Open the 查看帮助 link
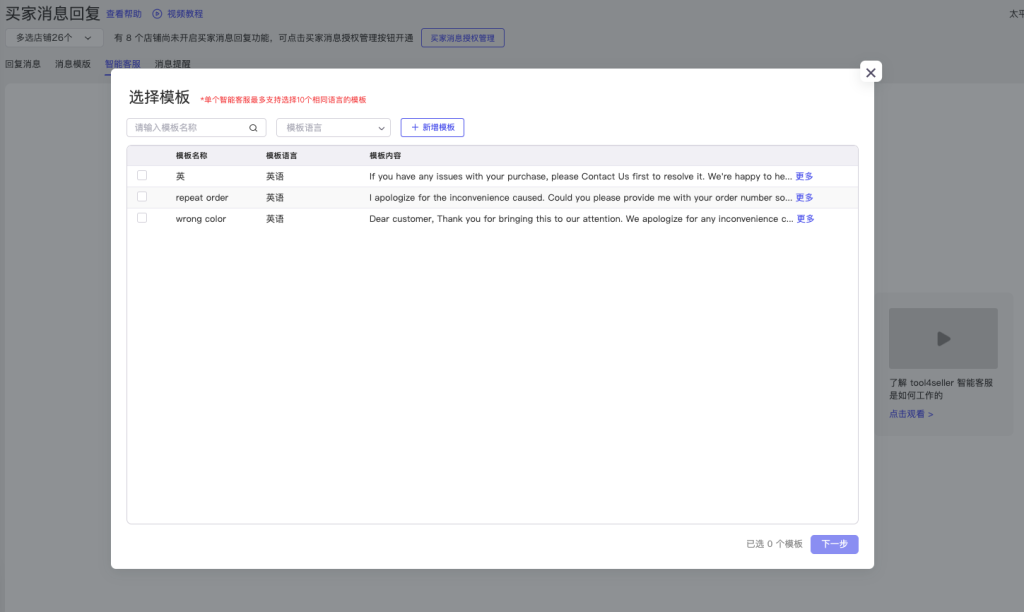 (x=123, y=14)
